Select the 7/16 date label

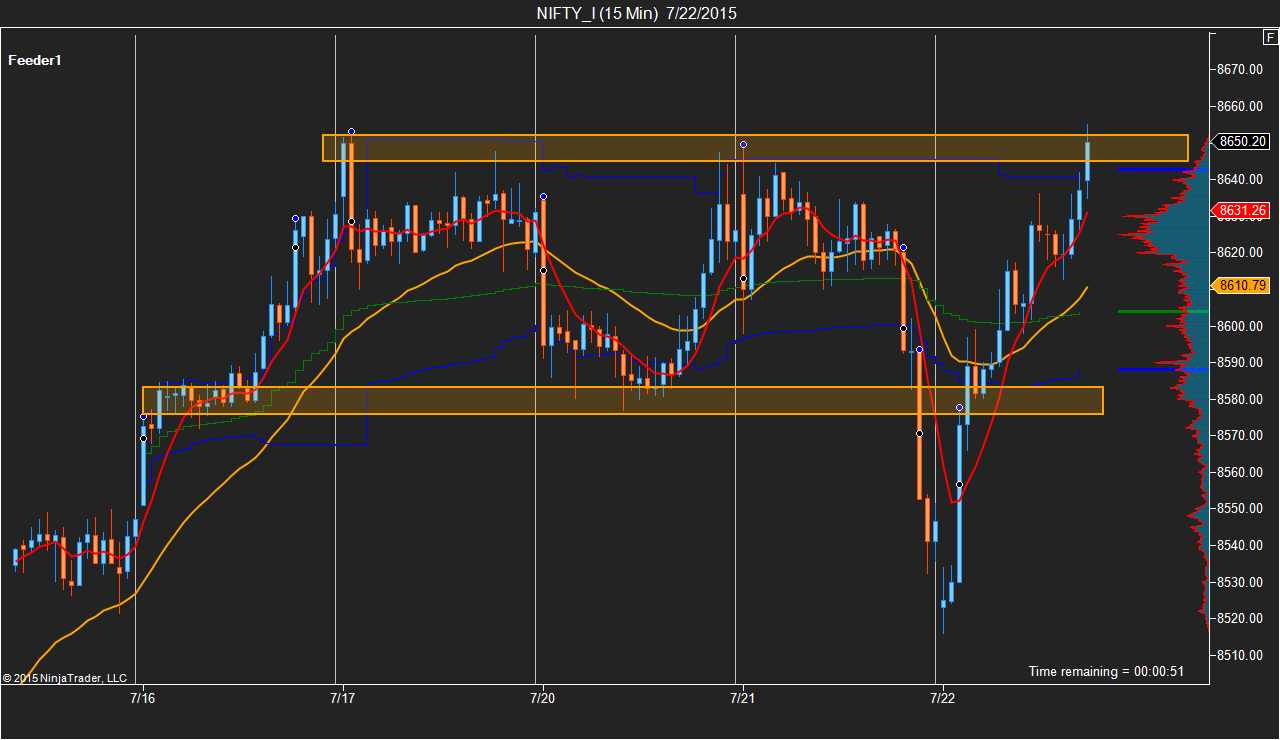(x=142, y=696)
